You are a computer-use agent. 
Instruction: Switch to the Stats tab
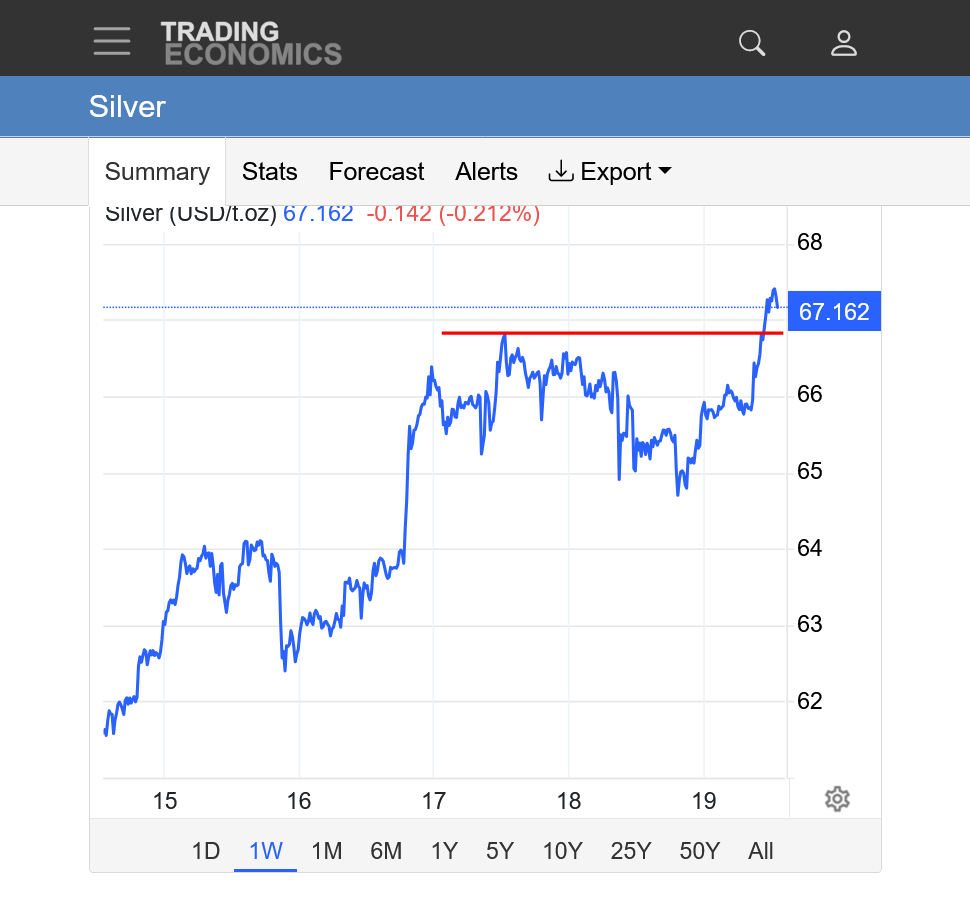point(269,172)
